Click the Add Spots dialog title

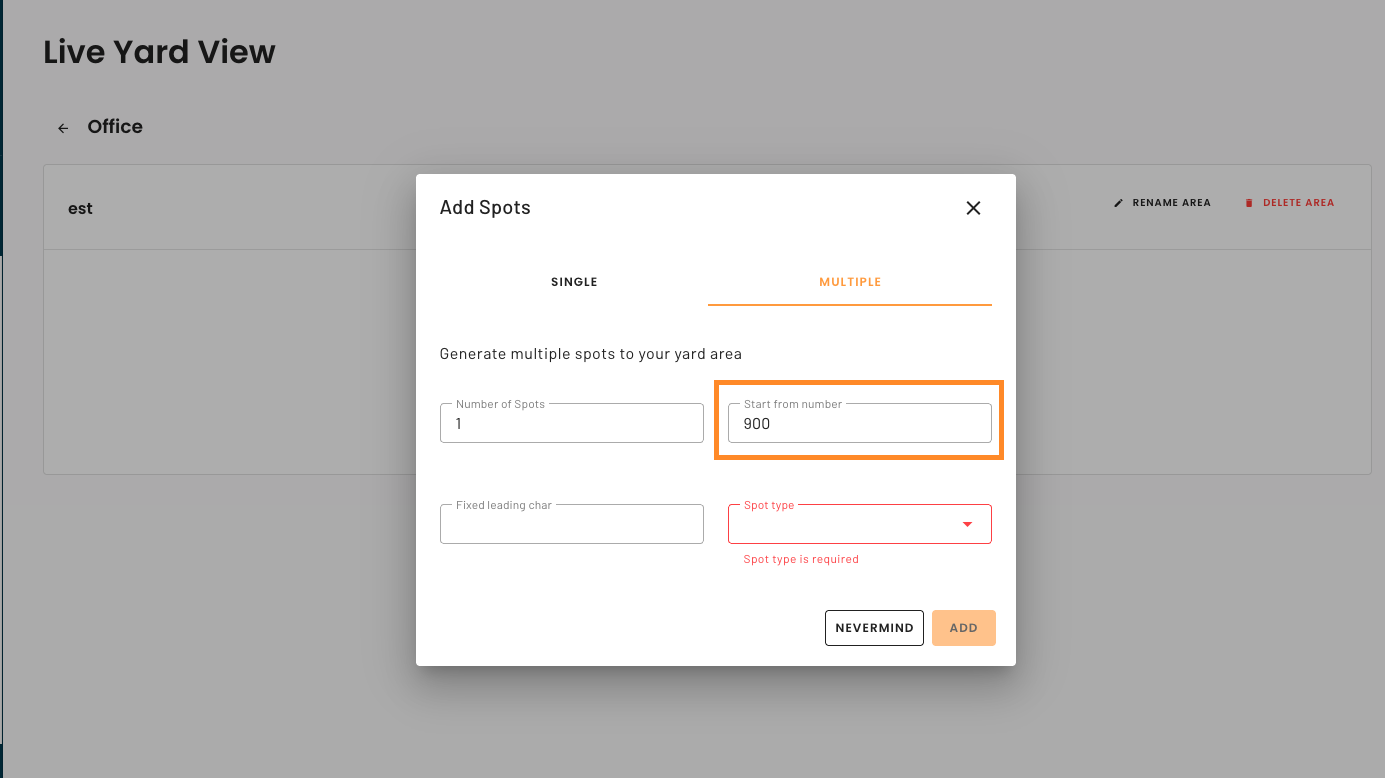click(x=485, y=208)
